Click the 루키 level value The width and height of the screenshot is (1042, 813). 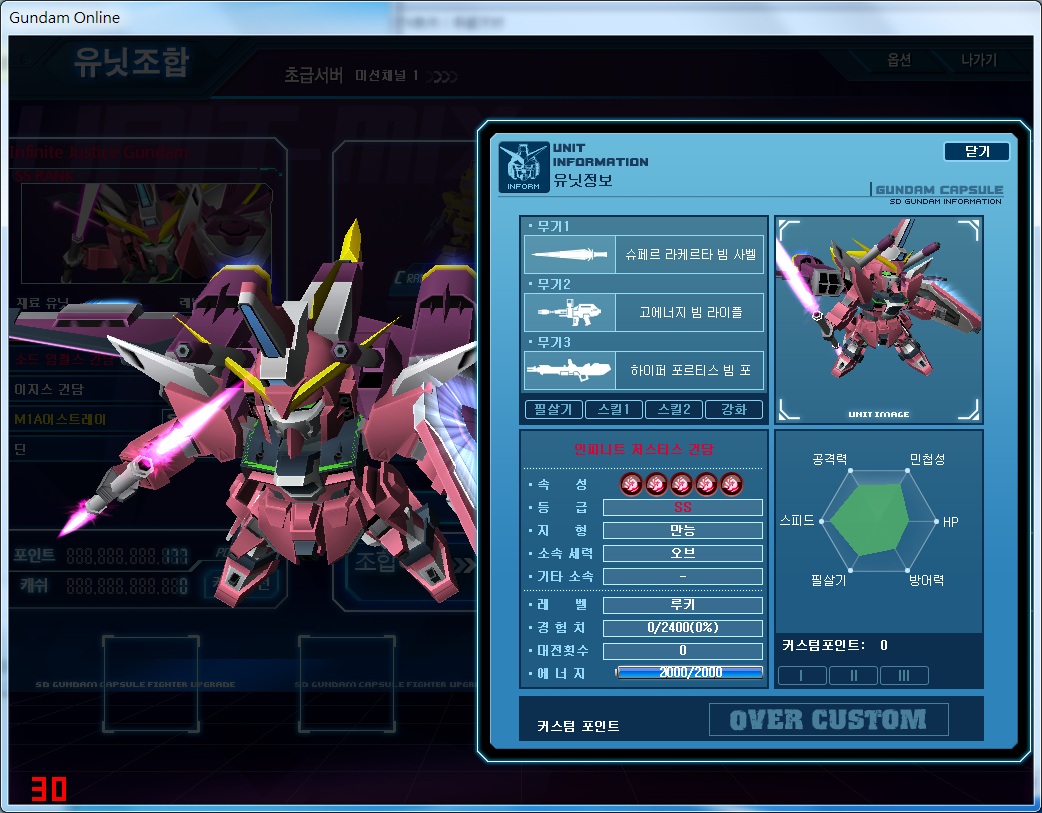682,605
